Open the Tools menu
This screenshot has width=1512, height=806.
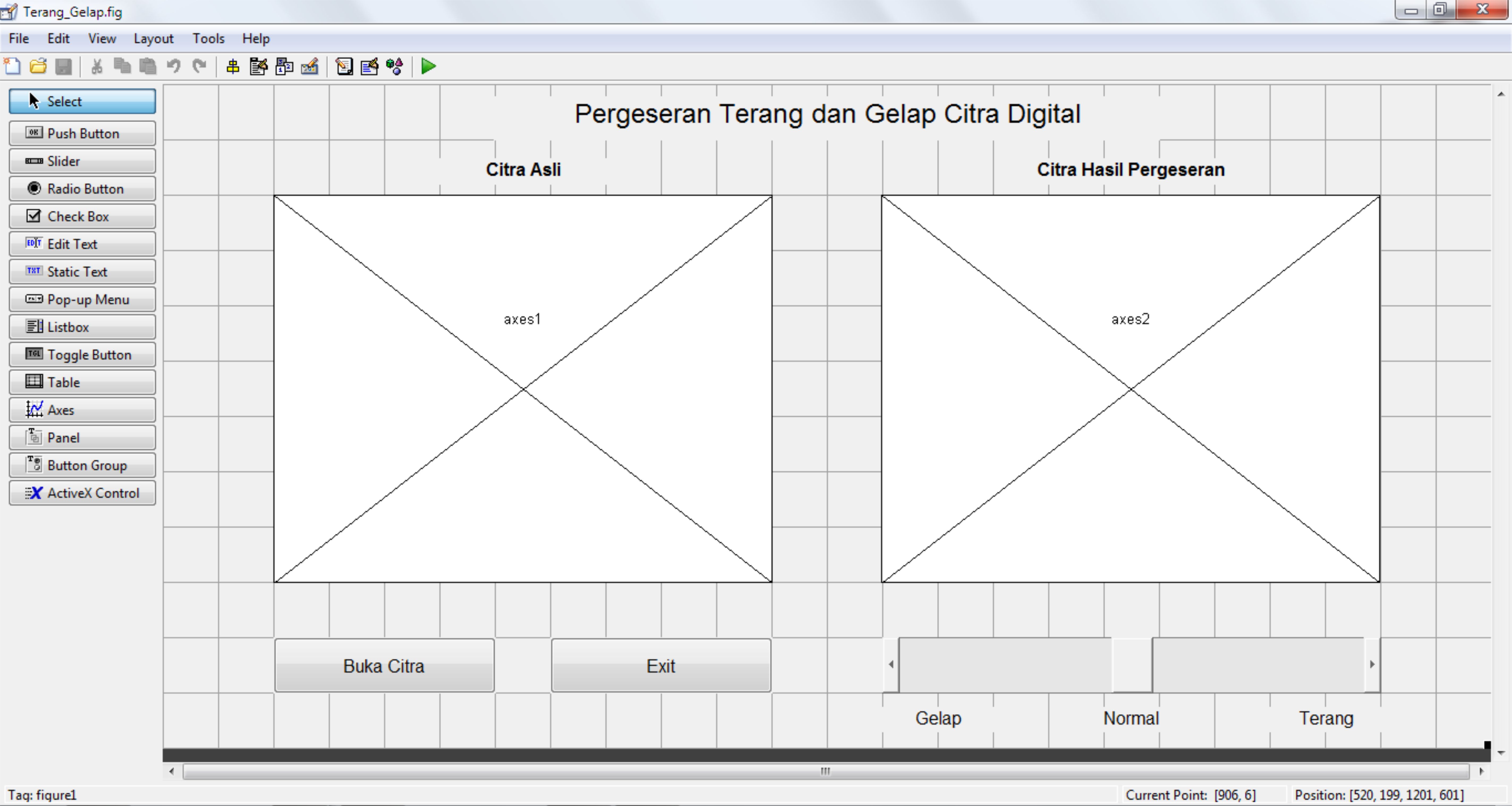pyautogui.click(x=208, y=39)
